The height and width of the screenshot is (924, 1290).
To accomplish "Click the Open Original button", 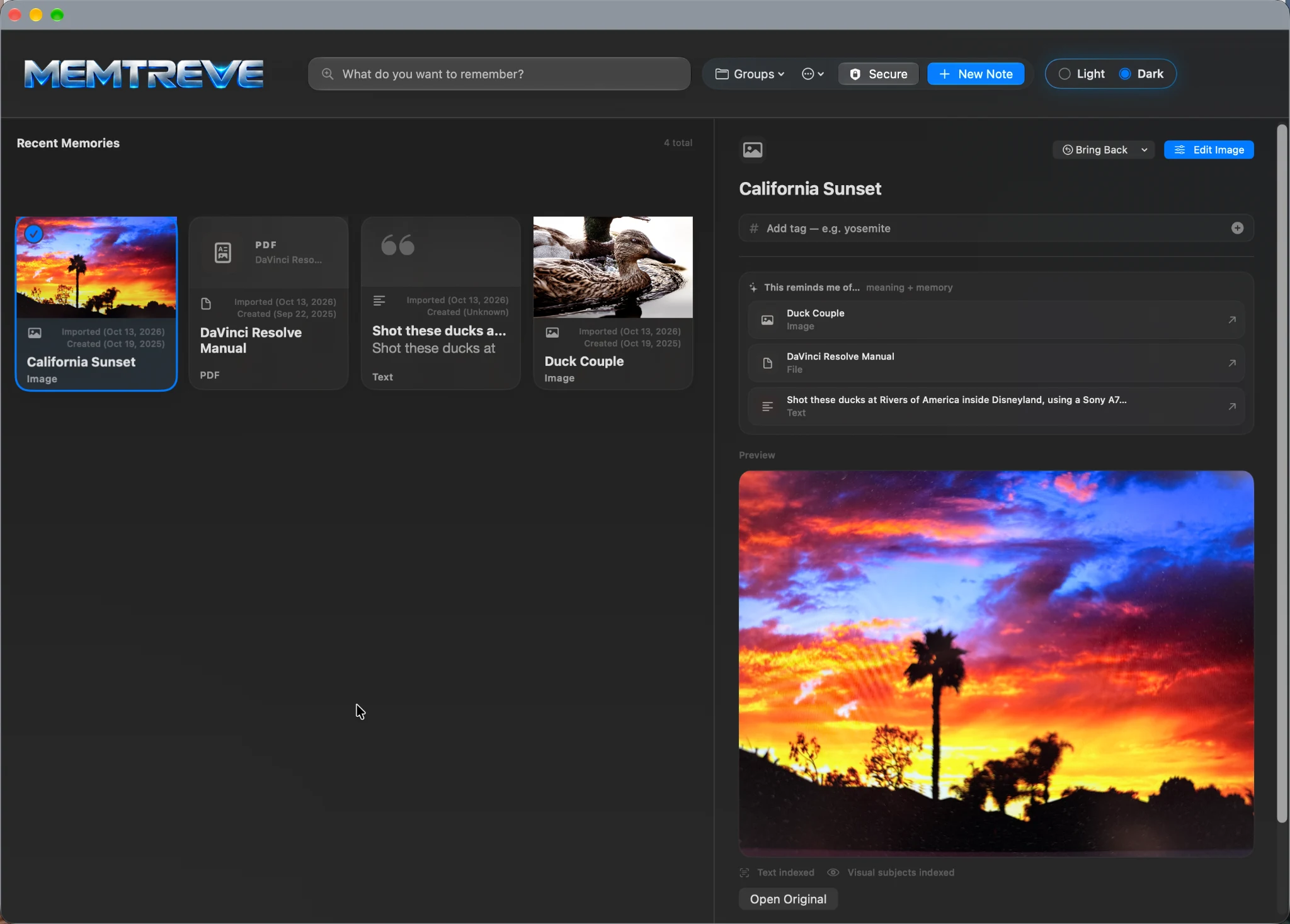I will (788, 899).
